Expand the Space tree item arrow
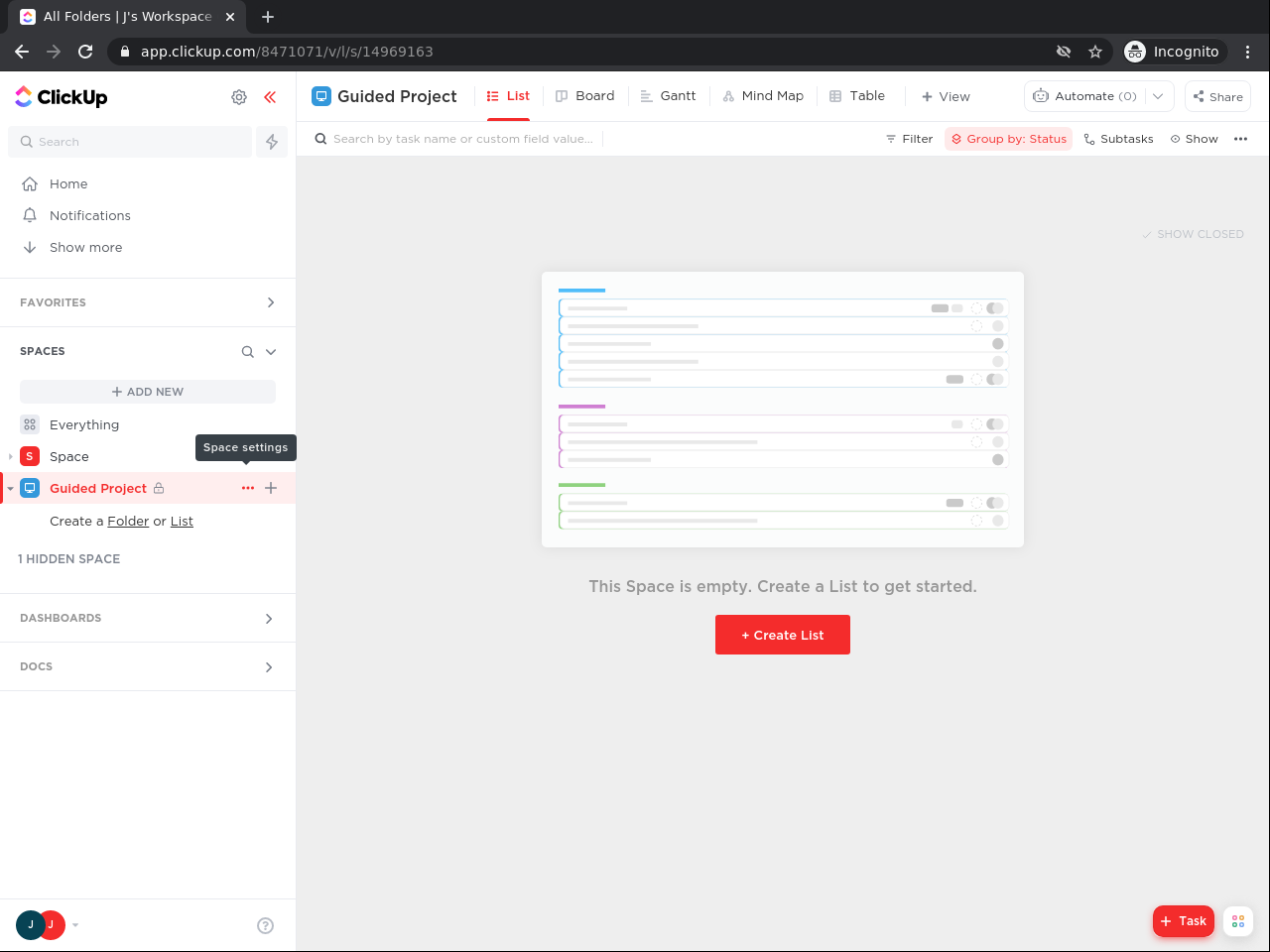The height and width of the screenshot is (952, 1270). 10,456
